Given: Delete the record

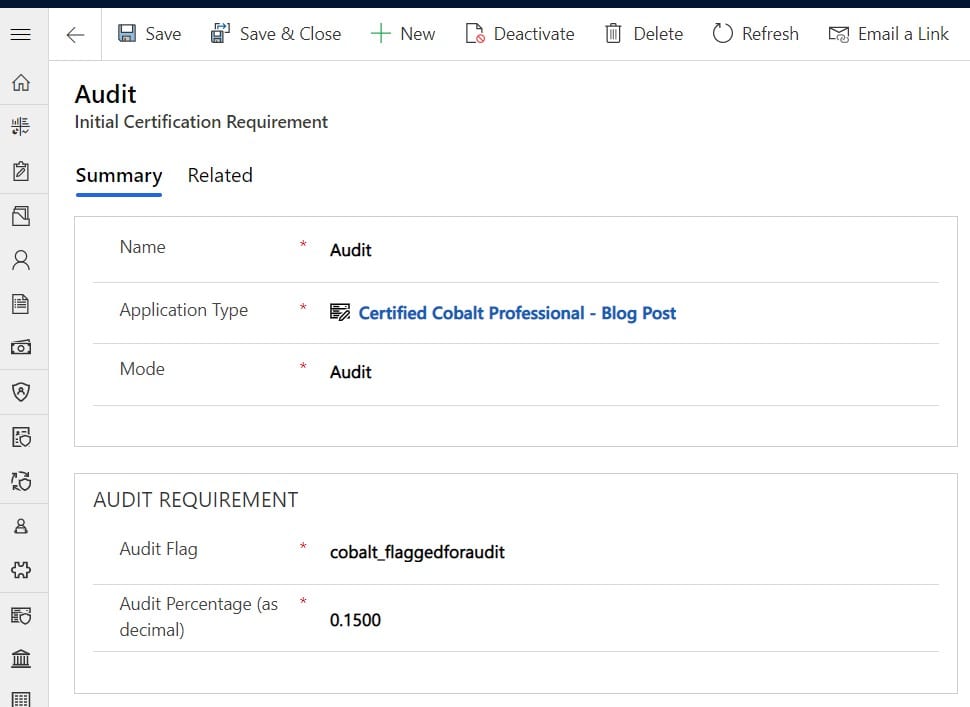Looking at the screenshot, I should pos(643,33).
